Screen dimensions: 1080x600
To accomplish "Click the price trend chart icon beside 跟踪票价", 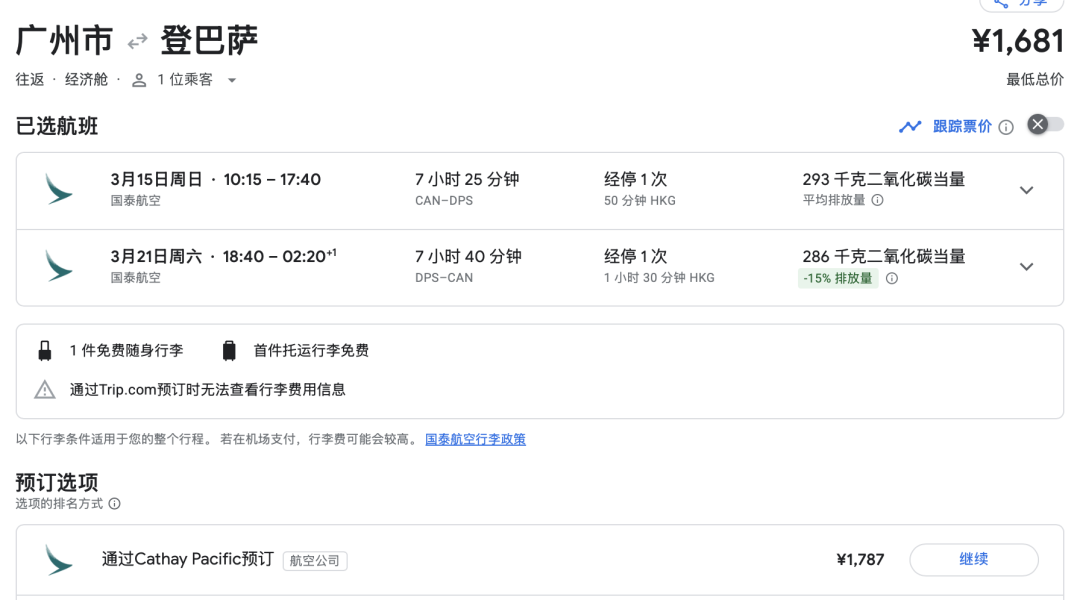I will tap(911, 126).
